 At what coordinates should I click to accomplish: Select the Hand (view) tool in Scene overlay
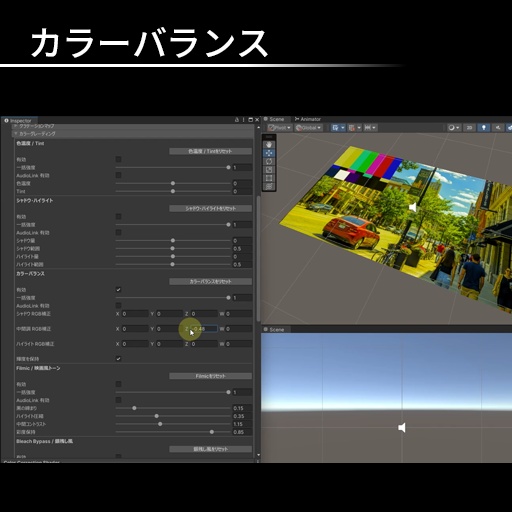[269, 145]
